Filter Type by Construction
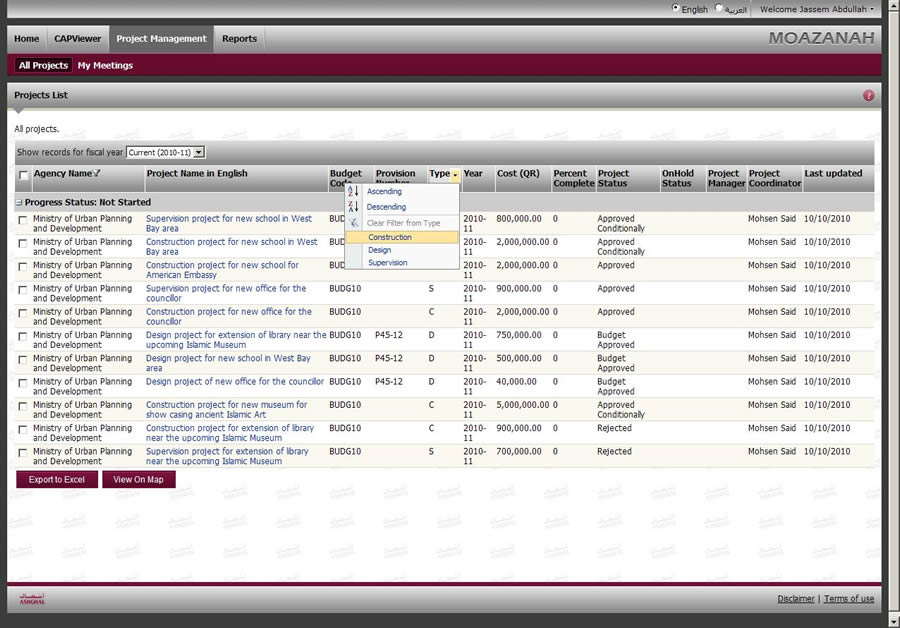 (x=402, y=237)
